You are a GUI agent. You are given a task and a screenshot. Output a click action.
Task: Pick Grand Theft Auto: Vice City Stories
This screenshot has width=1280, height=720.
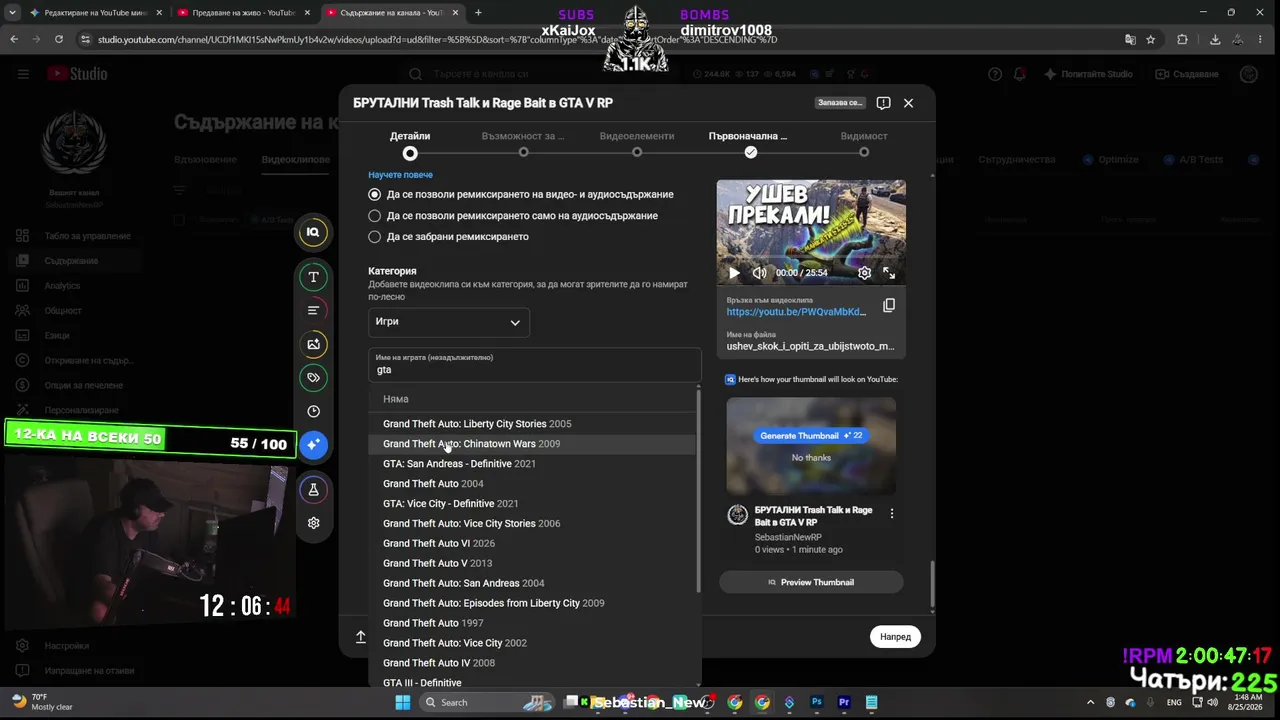pyautogui.click(x=532, y=524)
